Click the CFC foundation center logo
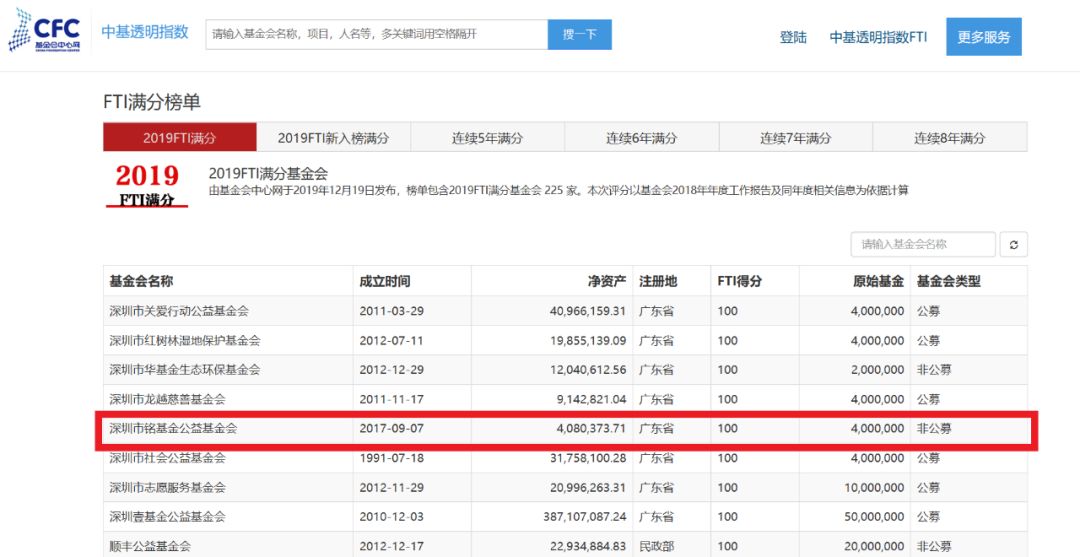The width and height of the screenshot is (1080, 557). tap(45, 31)
